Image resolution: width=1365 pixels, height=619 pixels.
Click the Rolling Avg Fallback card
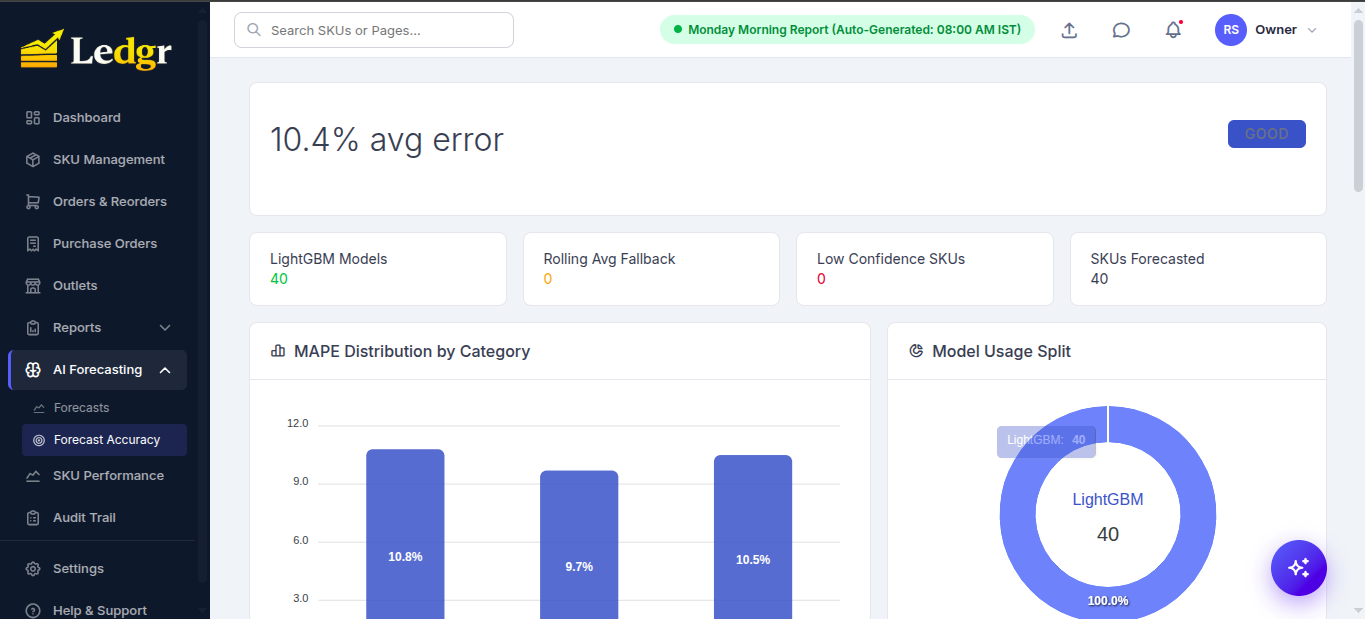[x=651, y=269]
